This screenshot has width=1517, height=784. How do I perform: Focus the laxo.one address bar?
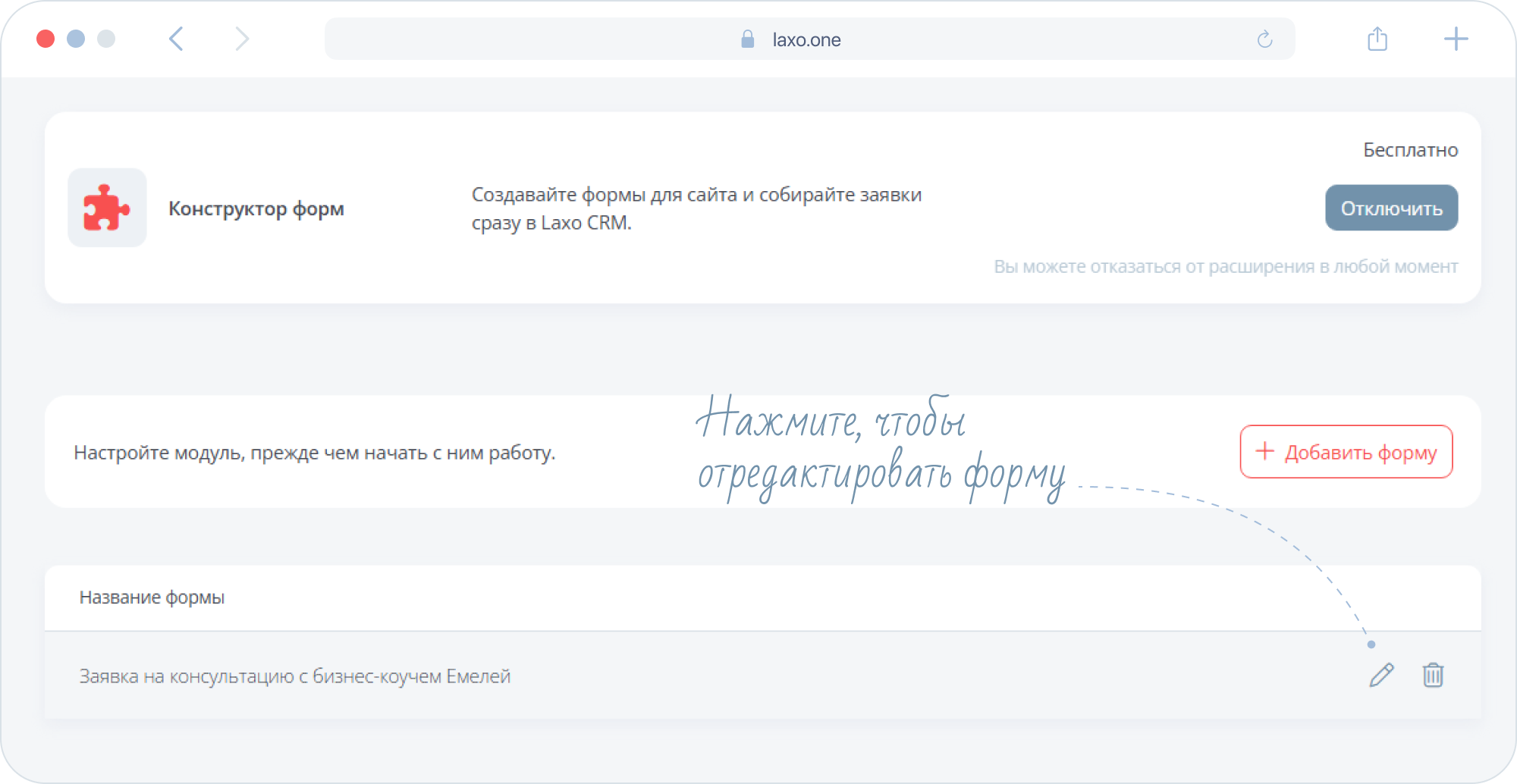coord(806,39)
